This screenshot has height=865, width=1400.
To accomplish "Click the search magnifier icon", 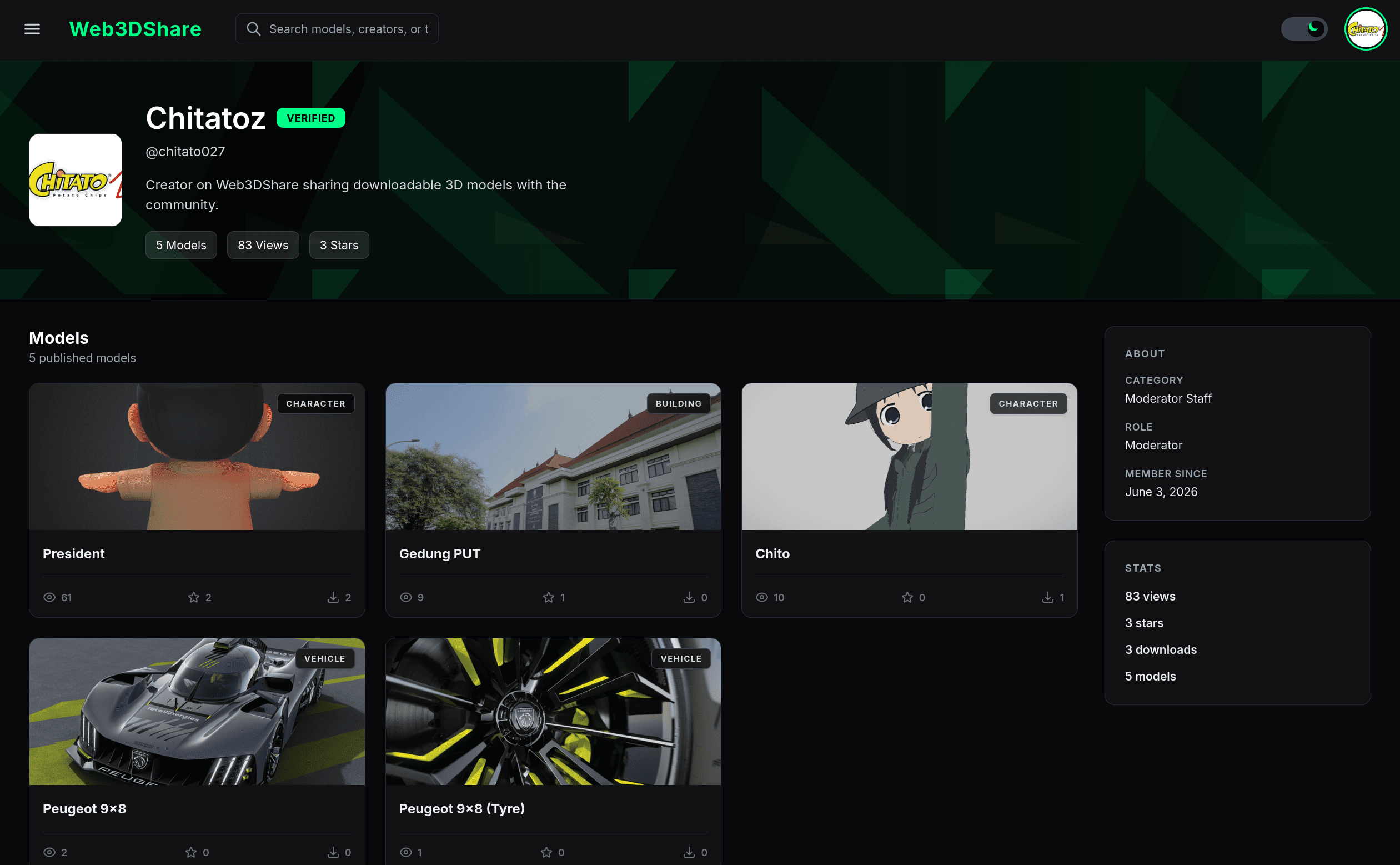I will pyautogui.click(x=253, y=29).
